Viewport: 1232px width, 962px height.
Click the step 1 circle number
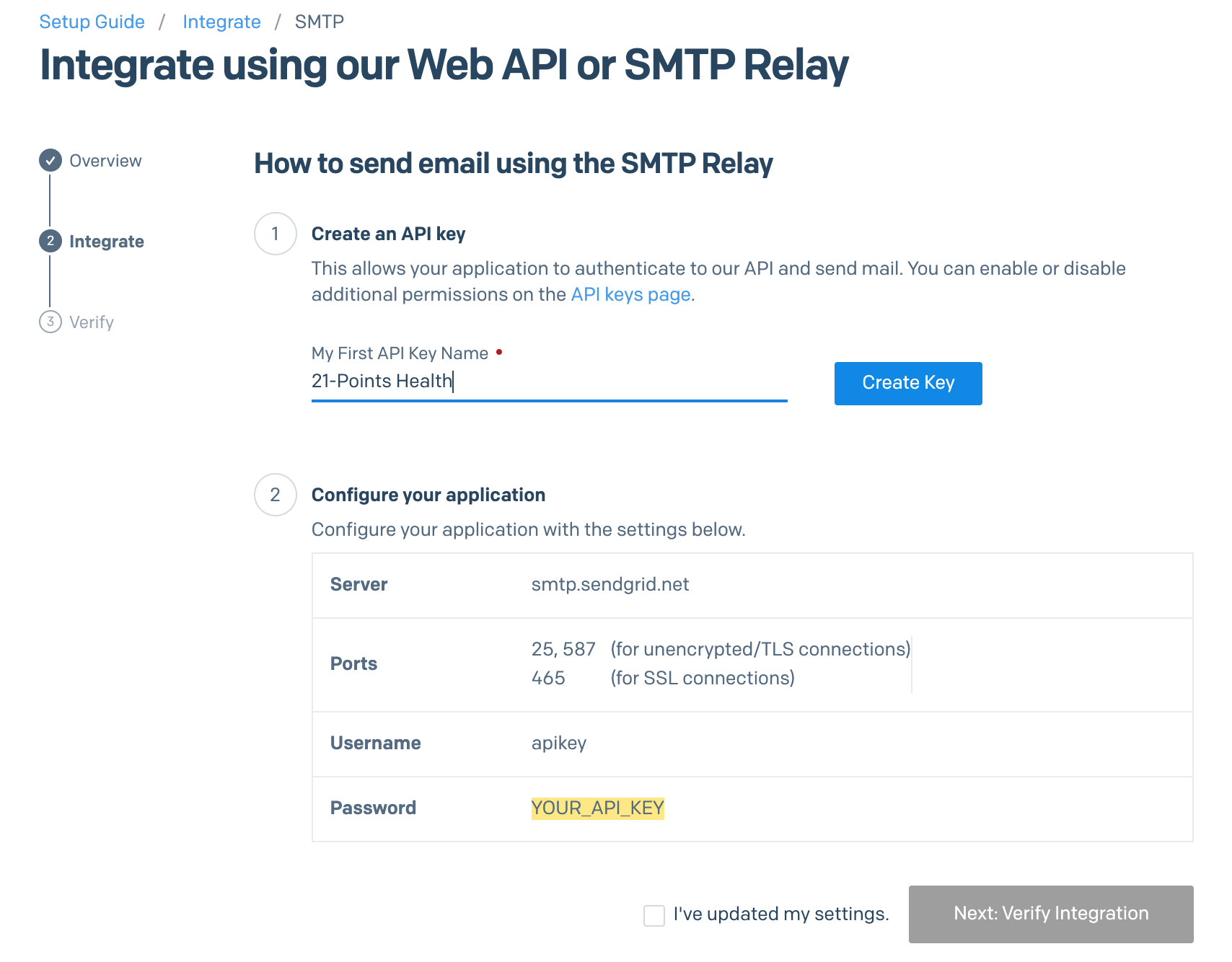275,234
